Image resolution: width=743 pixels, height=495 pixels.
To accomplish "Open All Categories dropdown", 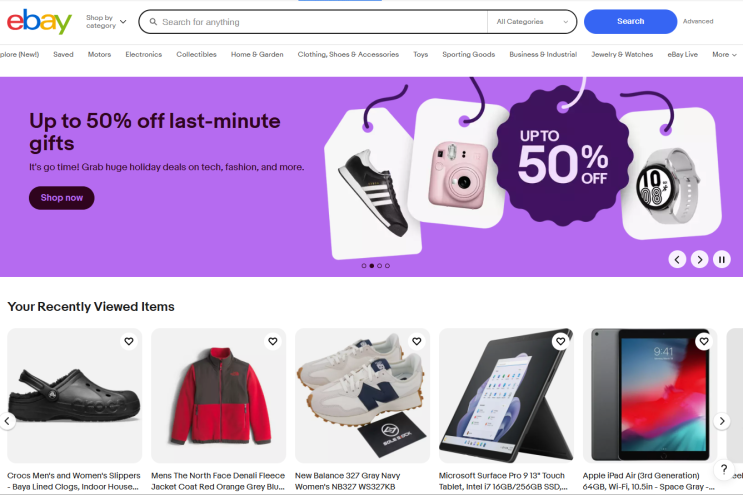I will pyautogui.click(x=532, y=21).
